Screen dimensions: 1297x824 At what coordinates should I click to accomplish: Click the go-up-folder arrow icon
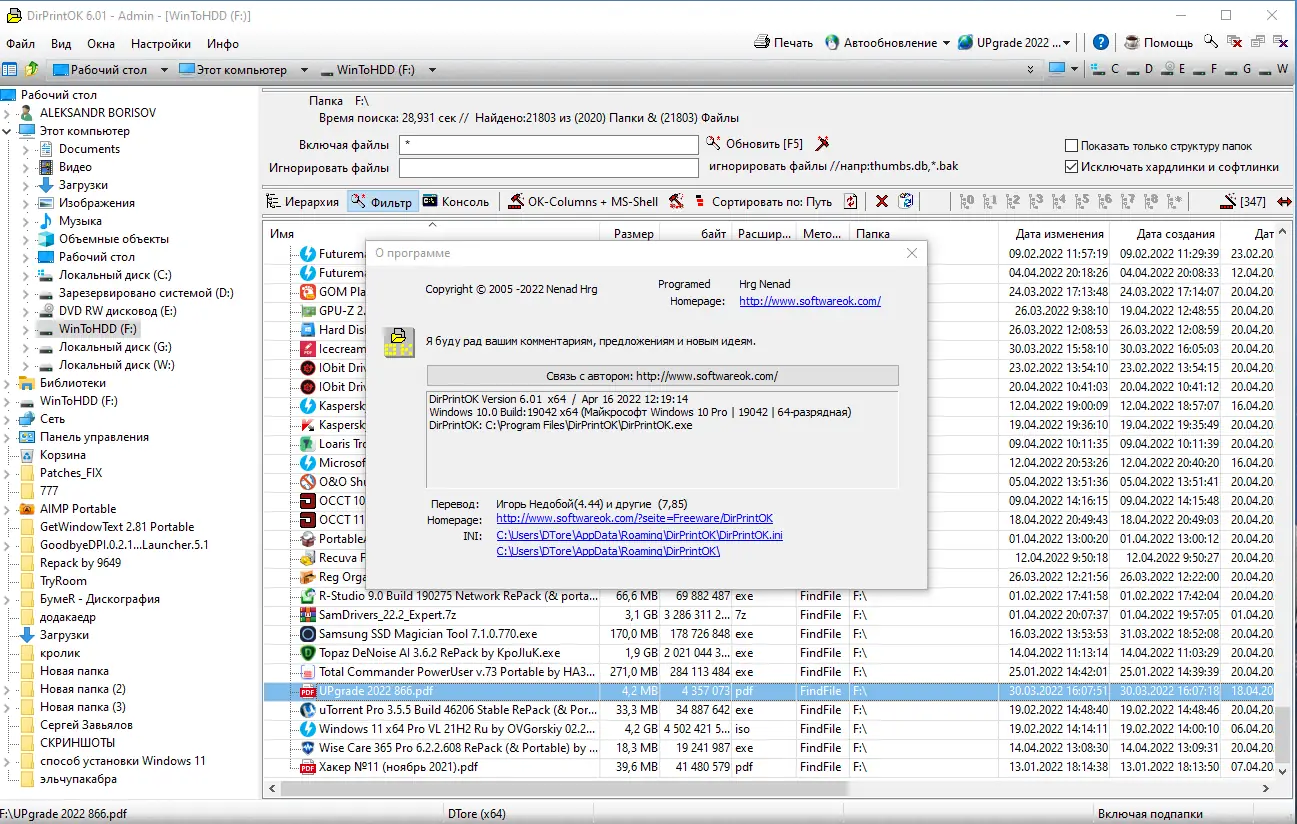coord(32,70)
